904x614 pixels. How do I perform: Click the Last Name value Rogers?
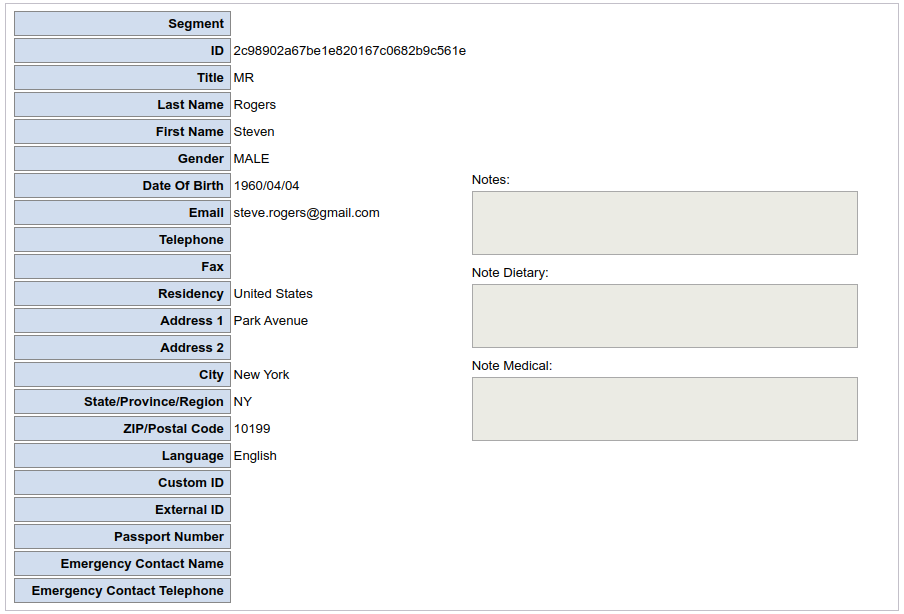click(x=254, y=105)
